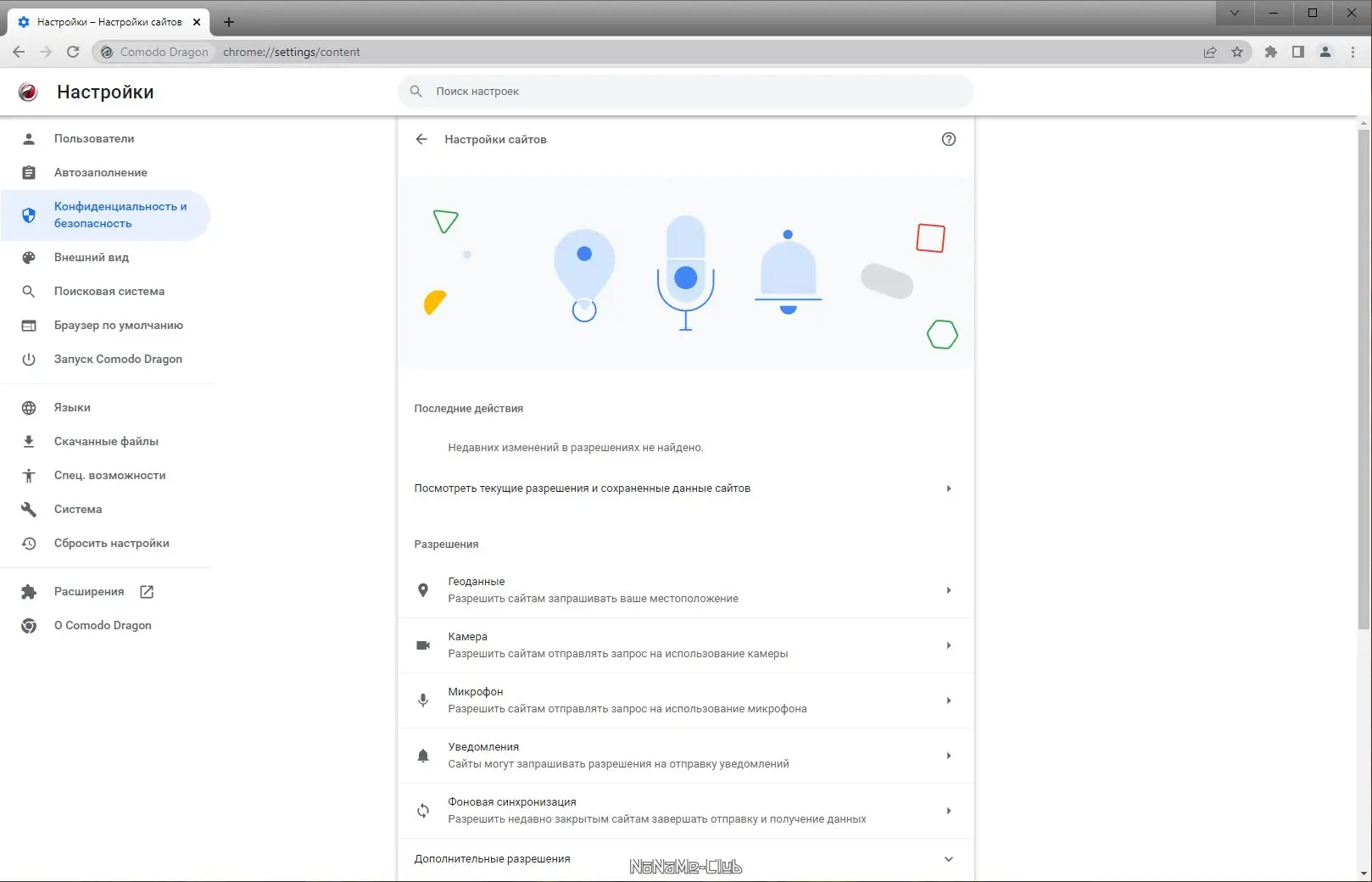The image size is (1372, 882).
Task: Open Сбросить настройки section
Action: pos(105,543)
